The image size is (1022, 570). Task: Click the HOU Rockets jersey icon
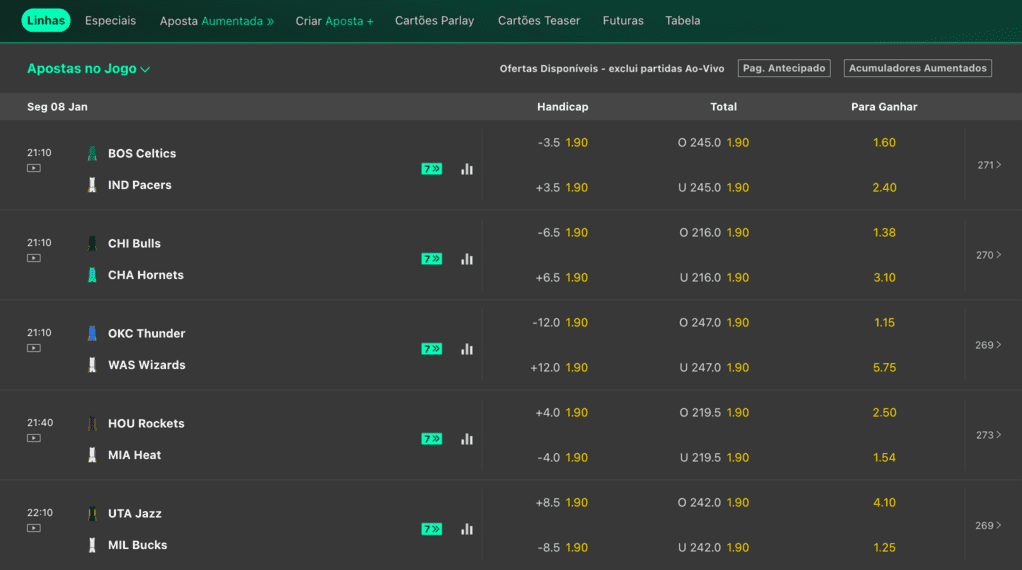click(x=92, y=423)
